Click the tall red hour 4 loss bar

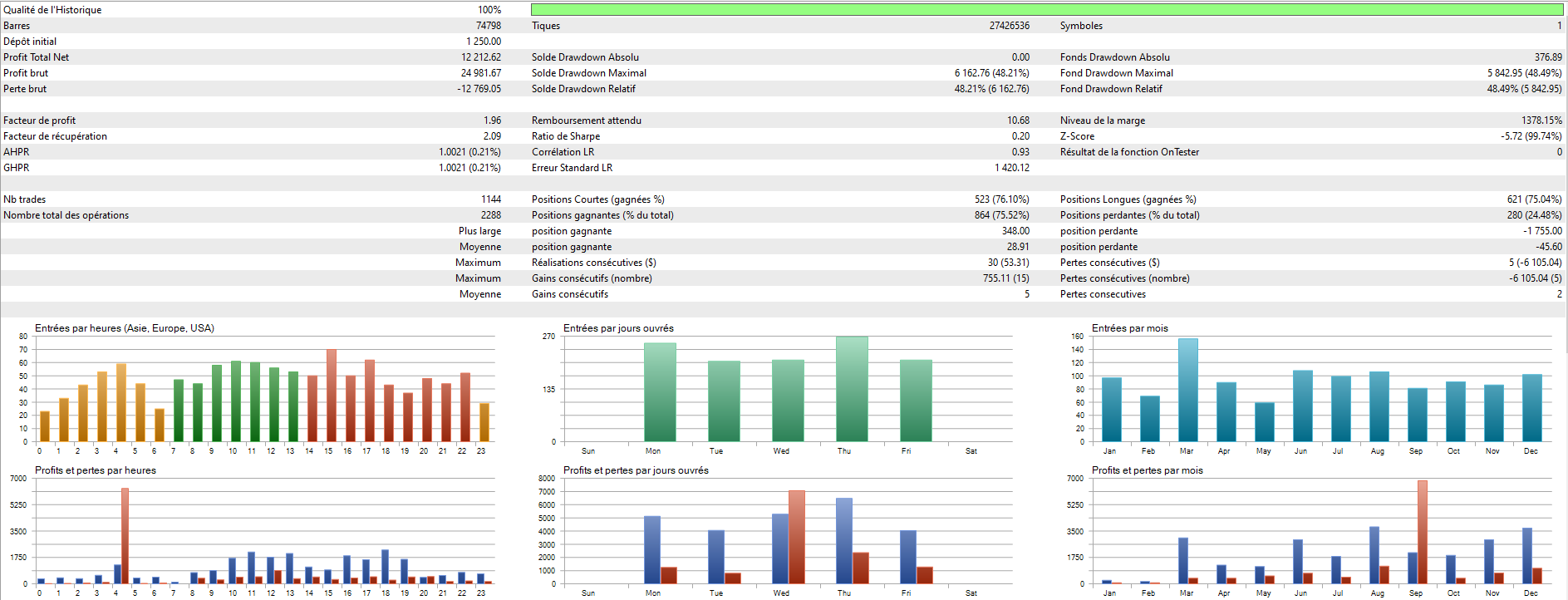tap(125, 536)
